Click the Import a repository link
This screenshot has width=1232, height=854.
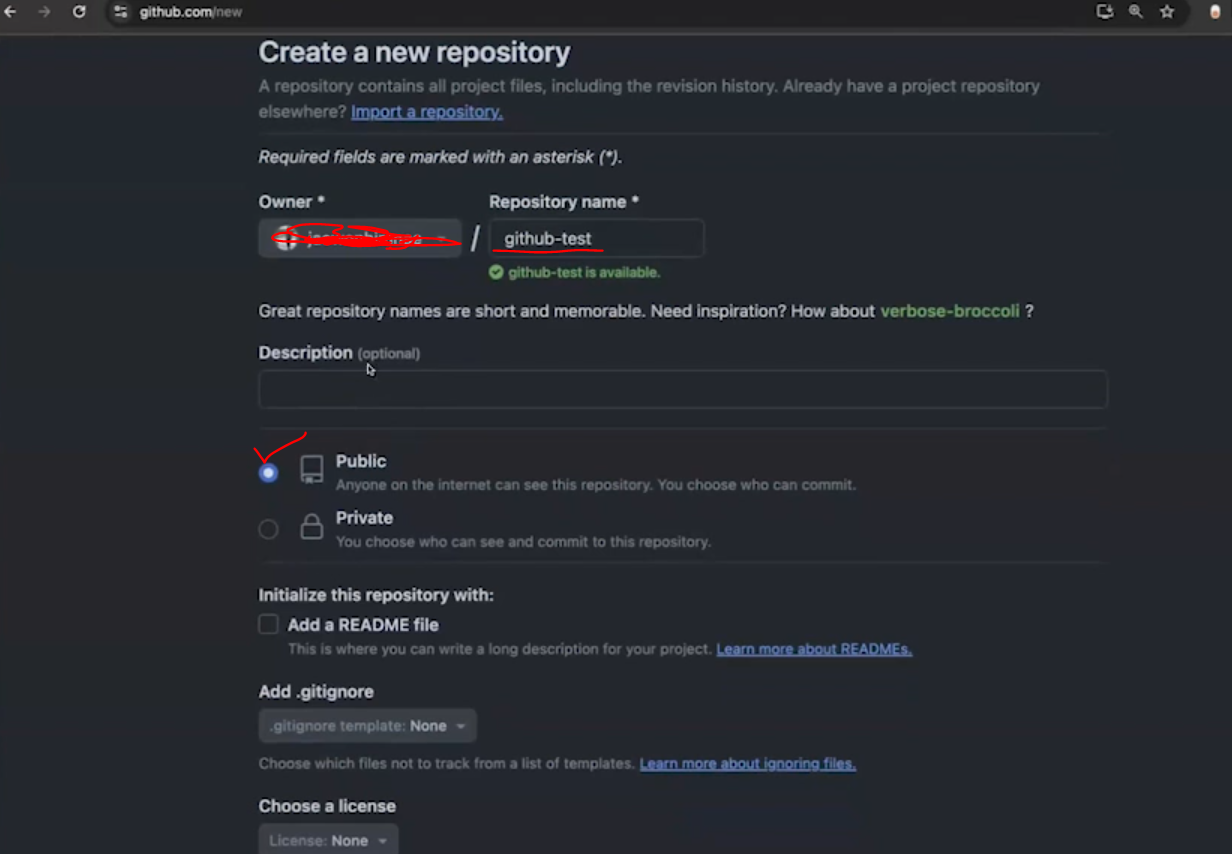click(x=427, y=112)
